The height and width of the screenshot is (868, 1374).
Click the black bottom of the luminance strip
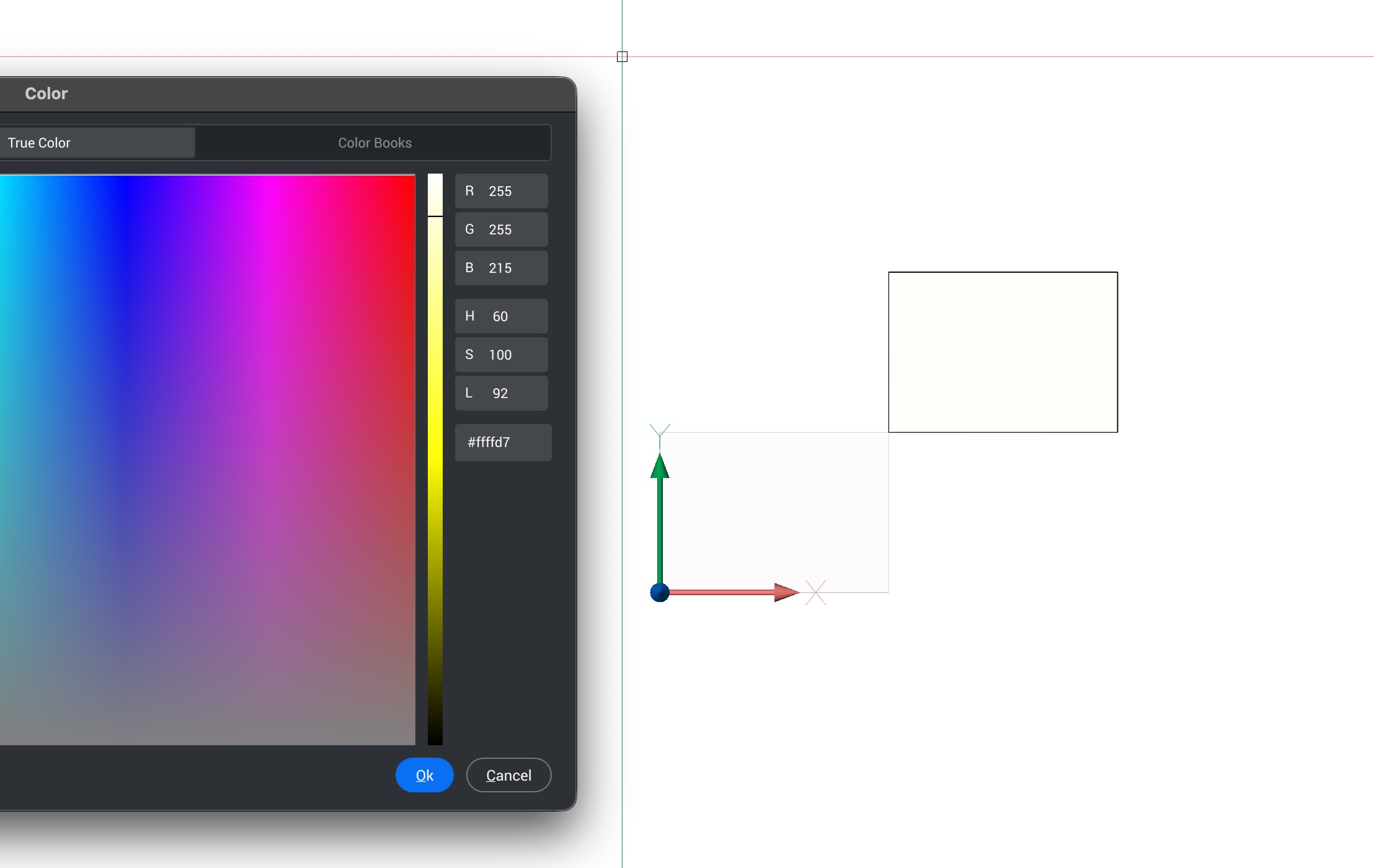(435, 740)
